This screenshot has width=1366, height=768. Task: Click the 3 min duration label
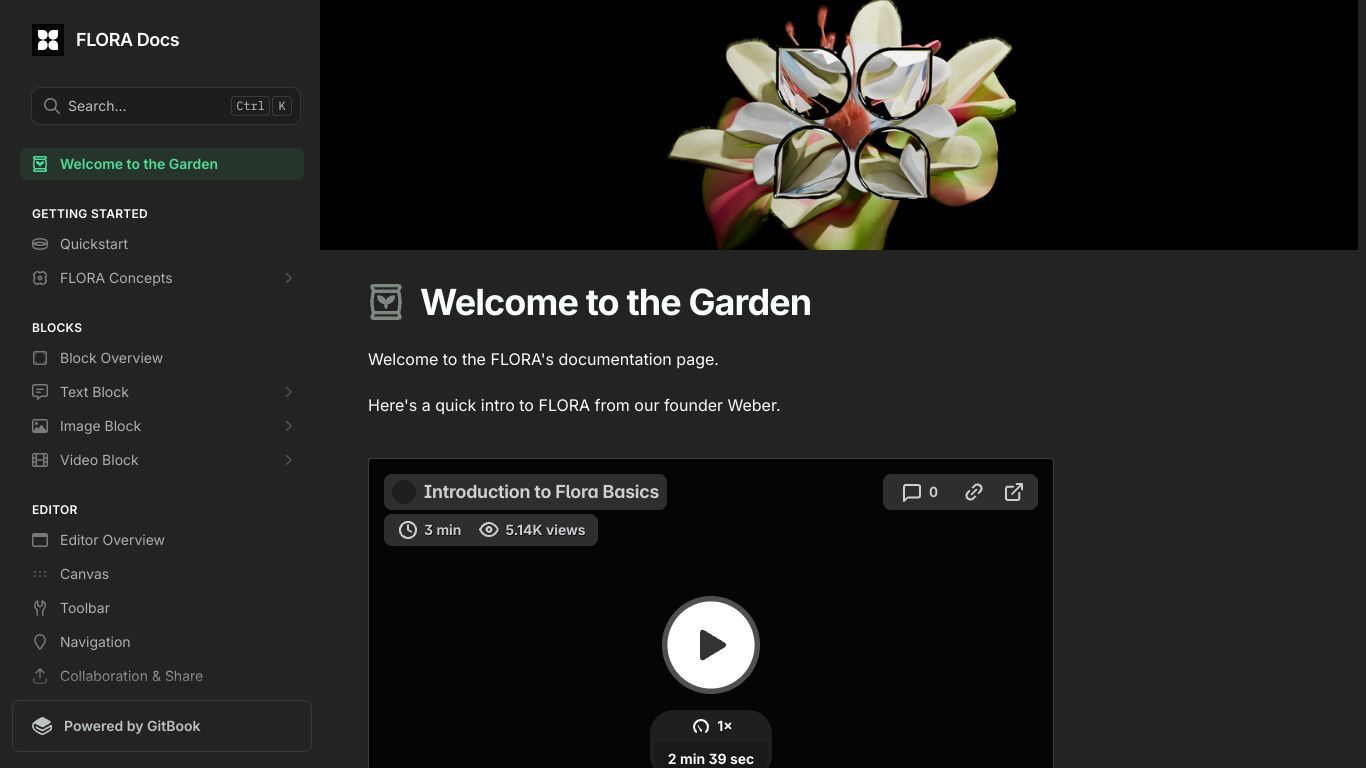(x=442, y=530)
